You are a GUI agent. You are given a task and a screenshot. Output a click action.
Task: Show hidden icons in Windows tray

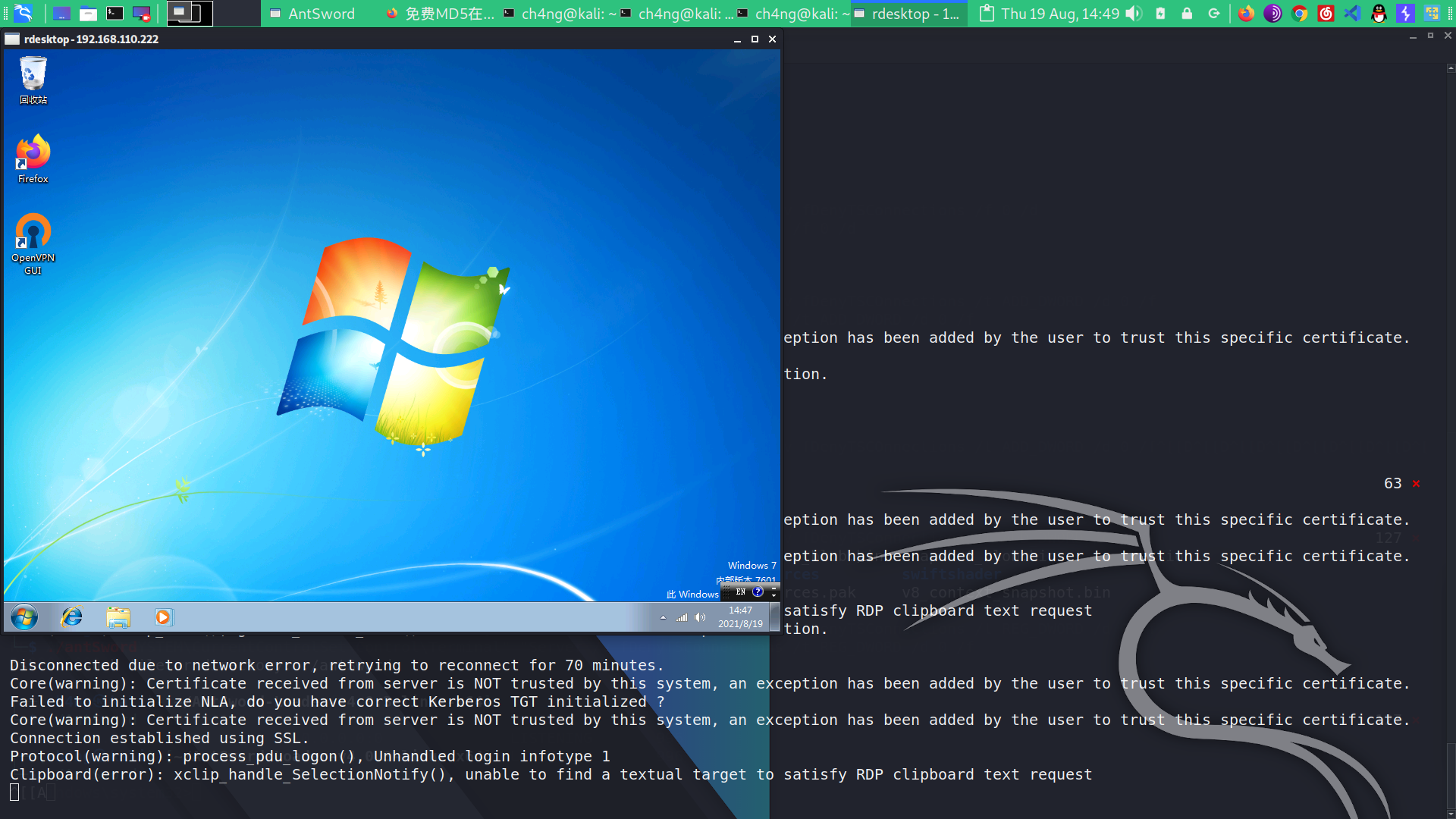(663, 617)
